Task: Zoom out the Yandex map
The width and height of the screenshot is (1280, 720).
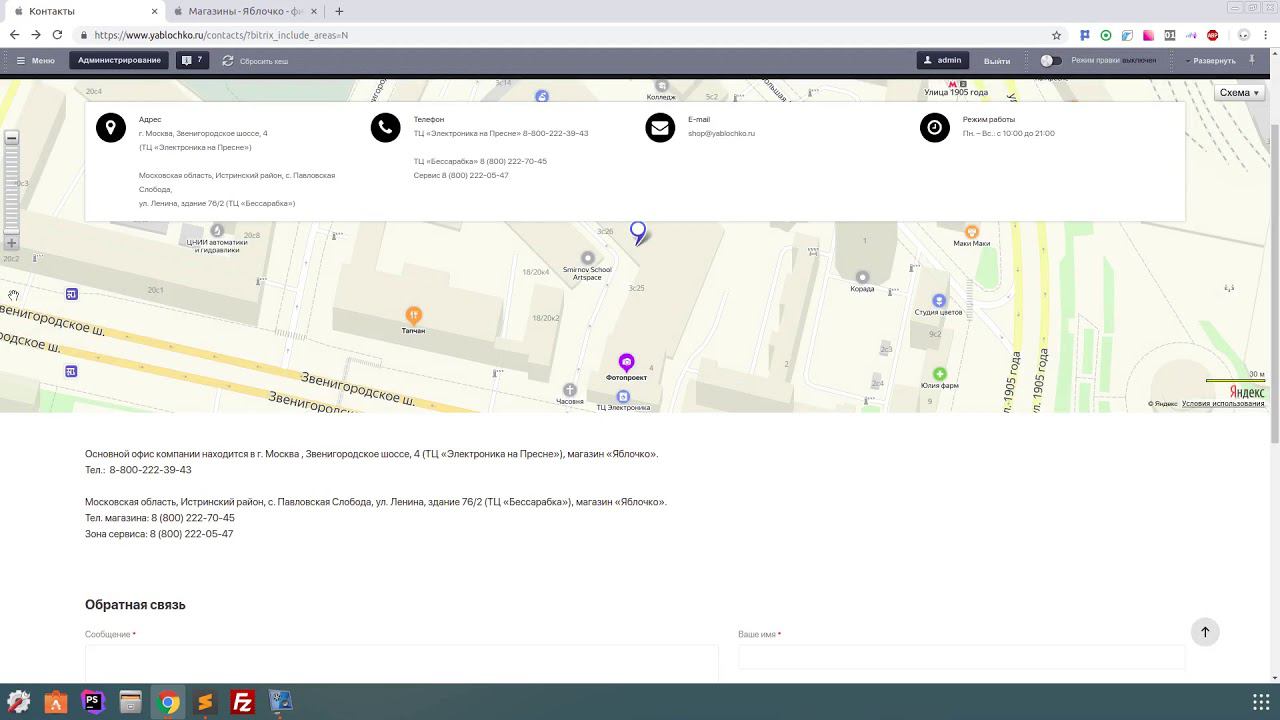Action: [12, 138]
